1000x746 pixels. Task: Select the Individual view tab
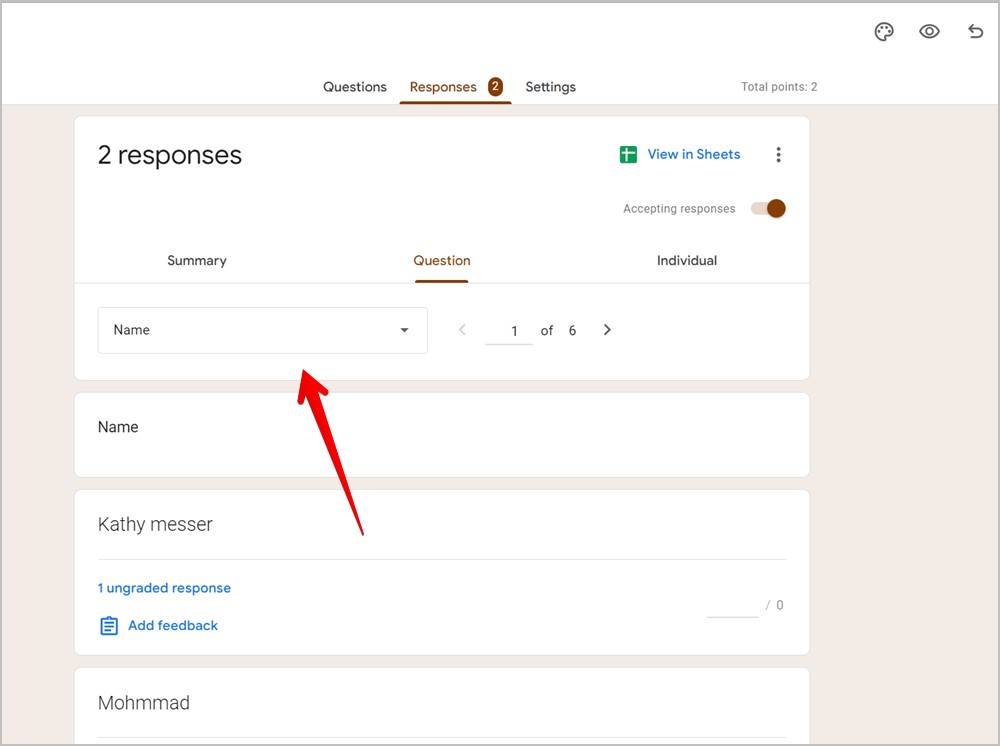[x=687, y=260]
